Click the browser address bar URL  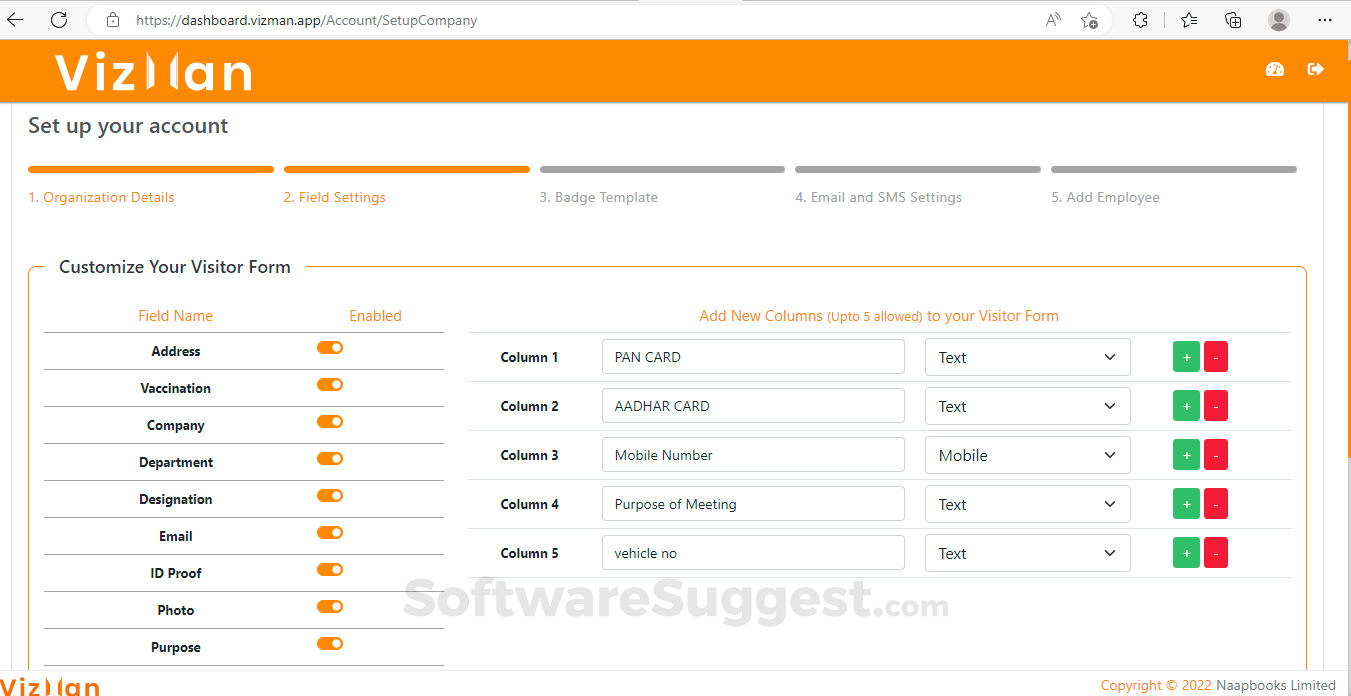306,20
